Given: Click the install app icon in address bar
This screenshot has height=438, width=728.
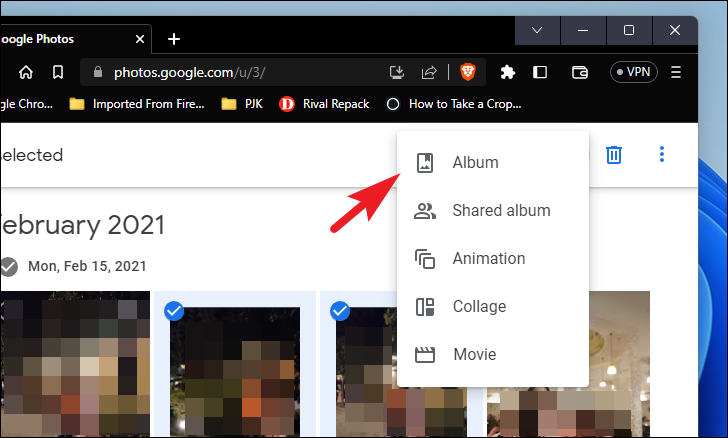Looking at the screenshot, I should [x=396, y=72].
